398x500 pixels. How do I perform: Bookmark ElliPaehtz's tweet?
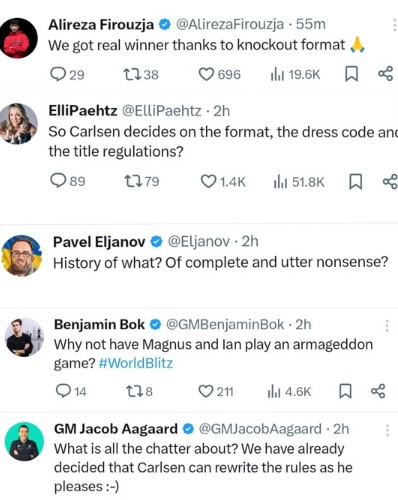point(355,182)
